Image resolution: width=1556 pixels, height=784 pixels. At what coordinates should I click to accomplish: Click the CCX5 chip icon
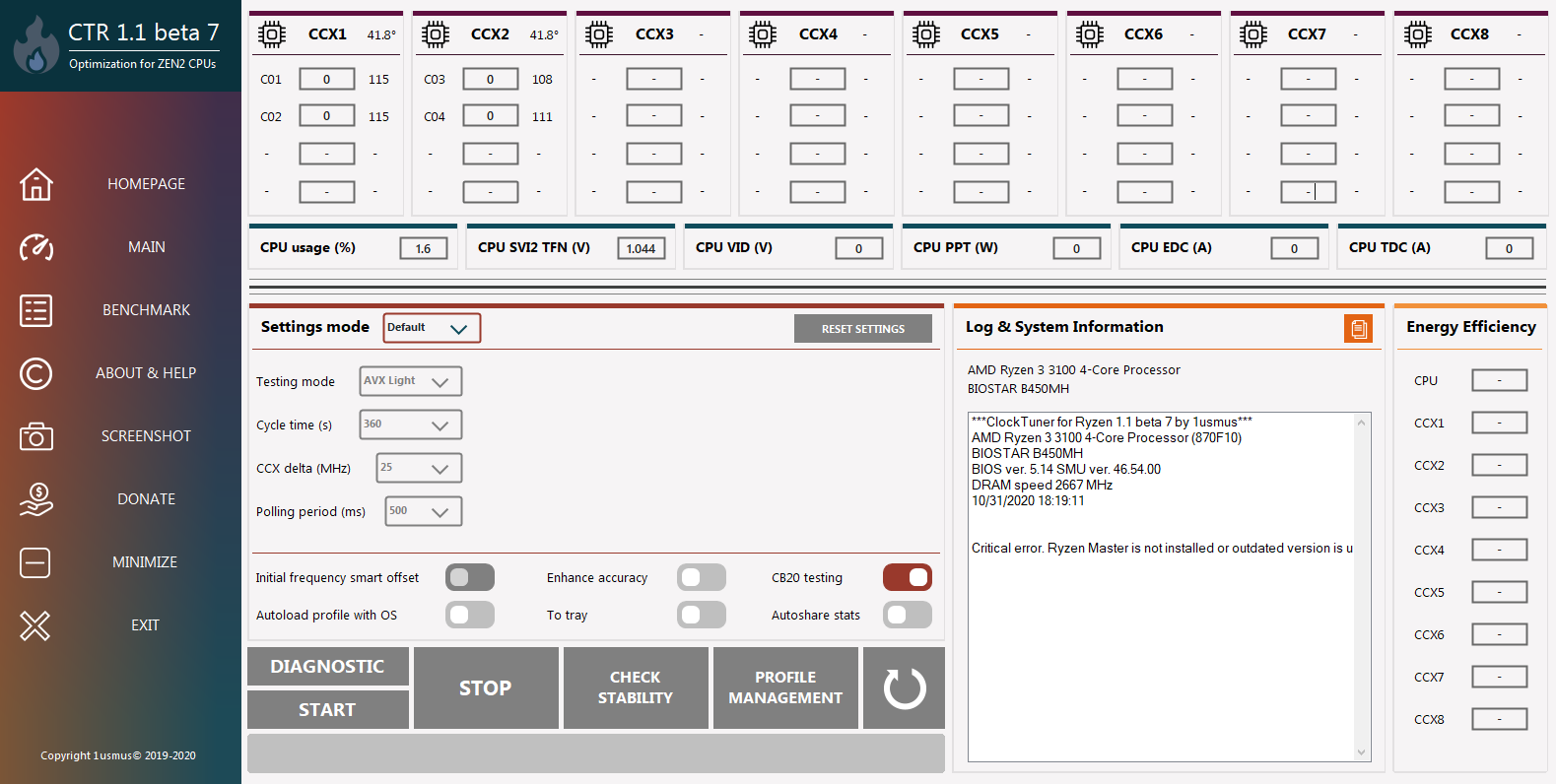[x=926, y=34]
